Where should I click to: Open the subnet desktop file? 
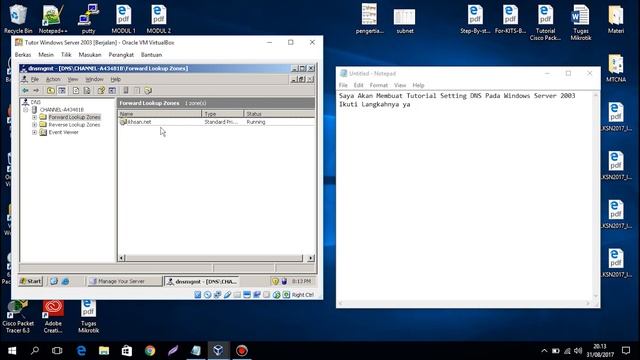click(x=404, y=20)
